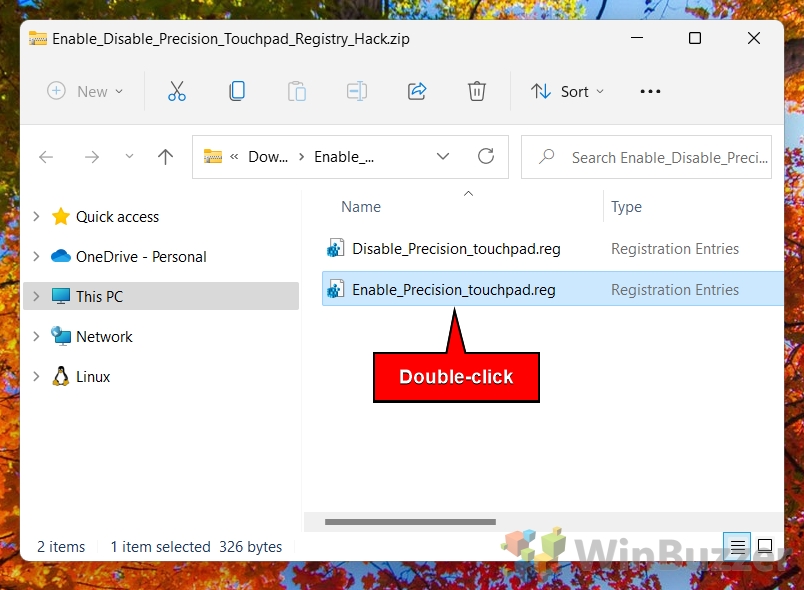
Task: Open the See more ellipsis menu
Action: coord(650,91)
